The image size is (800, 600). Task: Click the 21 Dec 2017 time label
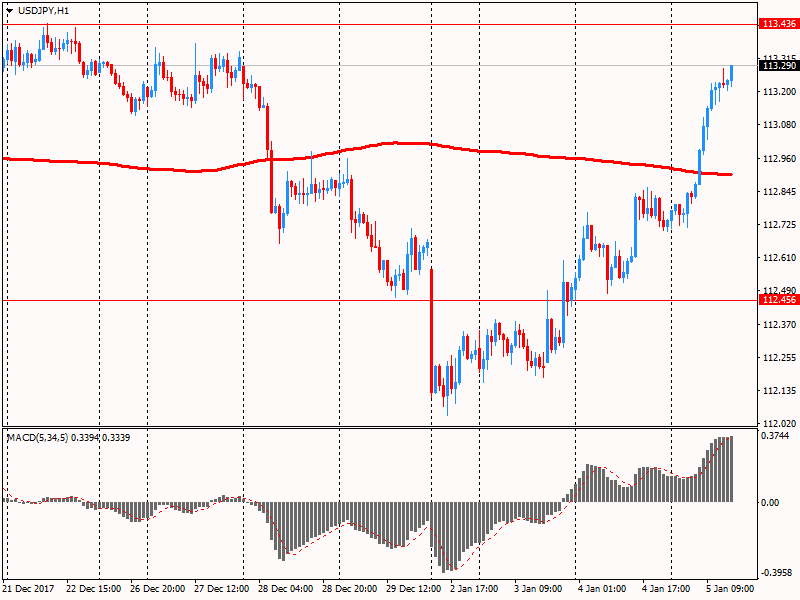(31, 588)
